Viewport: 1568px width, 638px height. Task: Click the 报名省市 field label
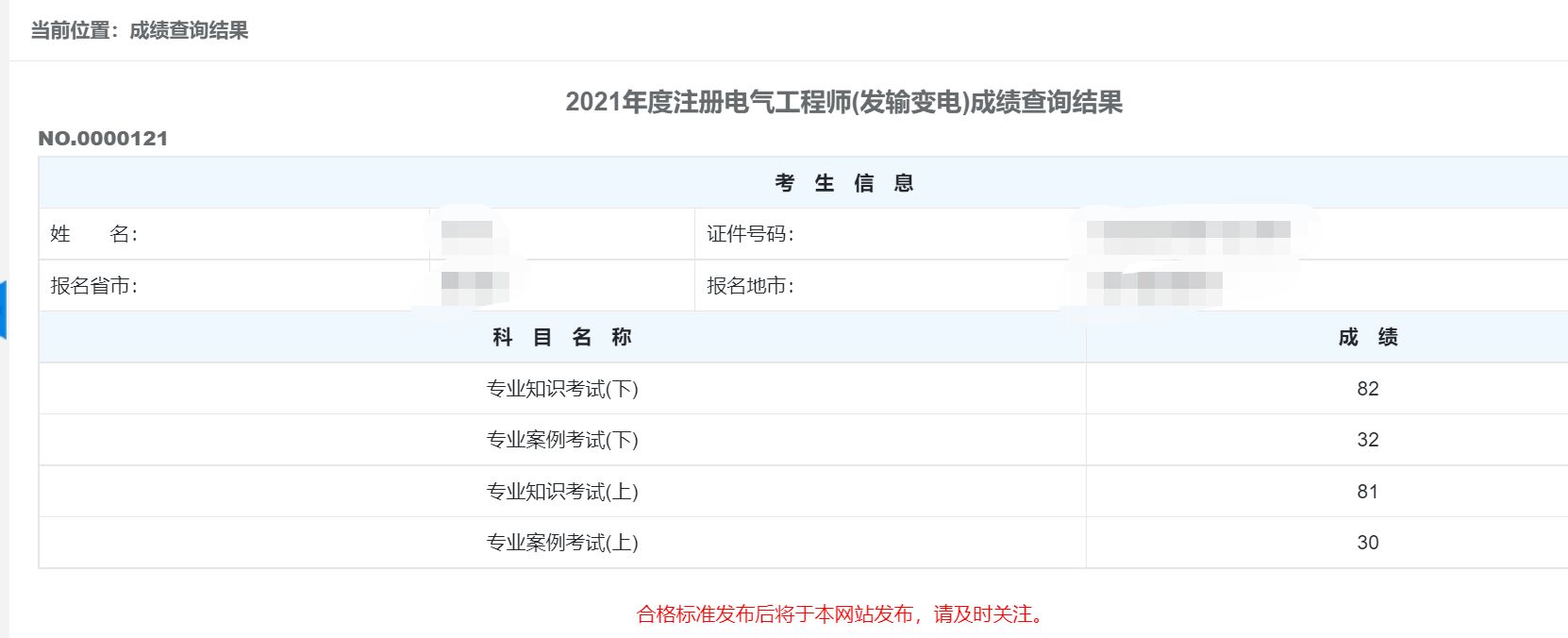click(93, 286)
